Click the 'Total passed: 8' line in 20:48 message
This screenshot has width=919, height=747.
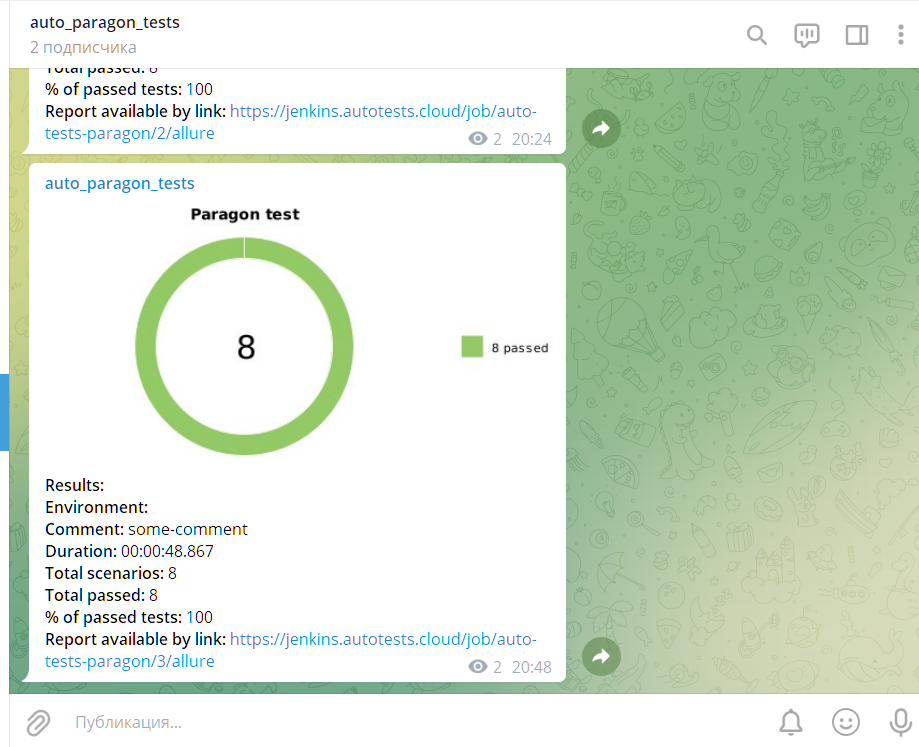(x=101, y=595)
